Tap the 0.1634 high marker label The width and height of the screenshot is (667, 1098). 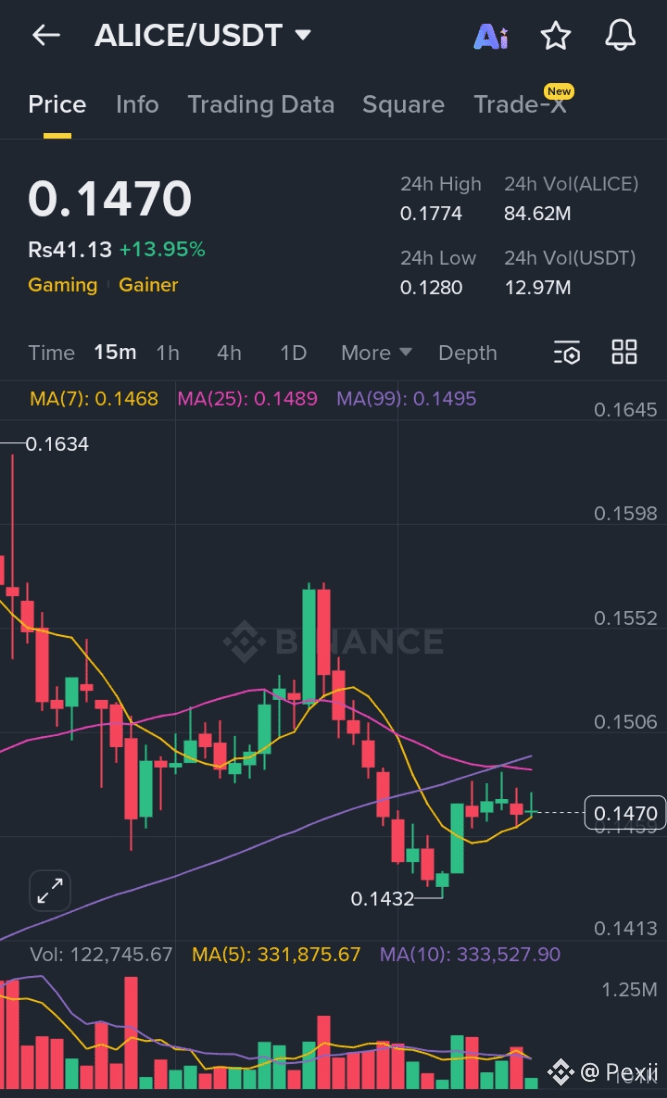pyautogui.click(x=57, y=444)
